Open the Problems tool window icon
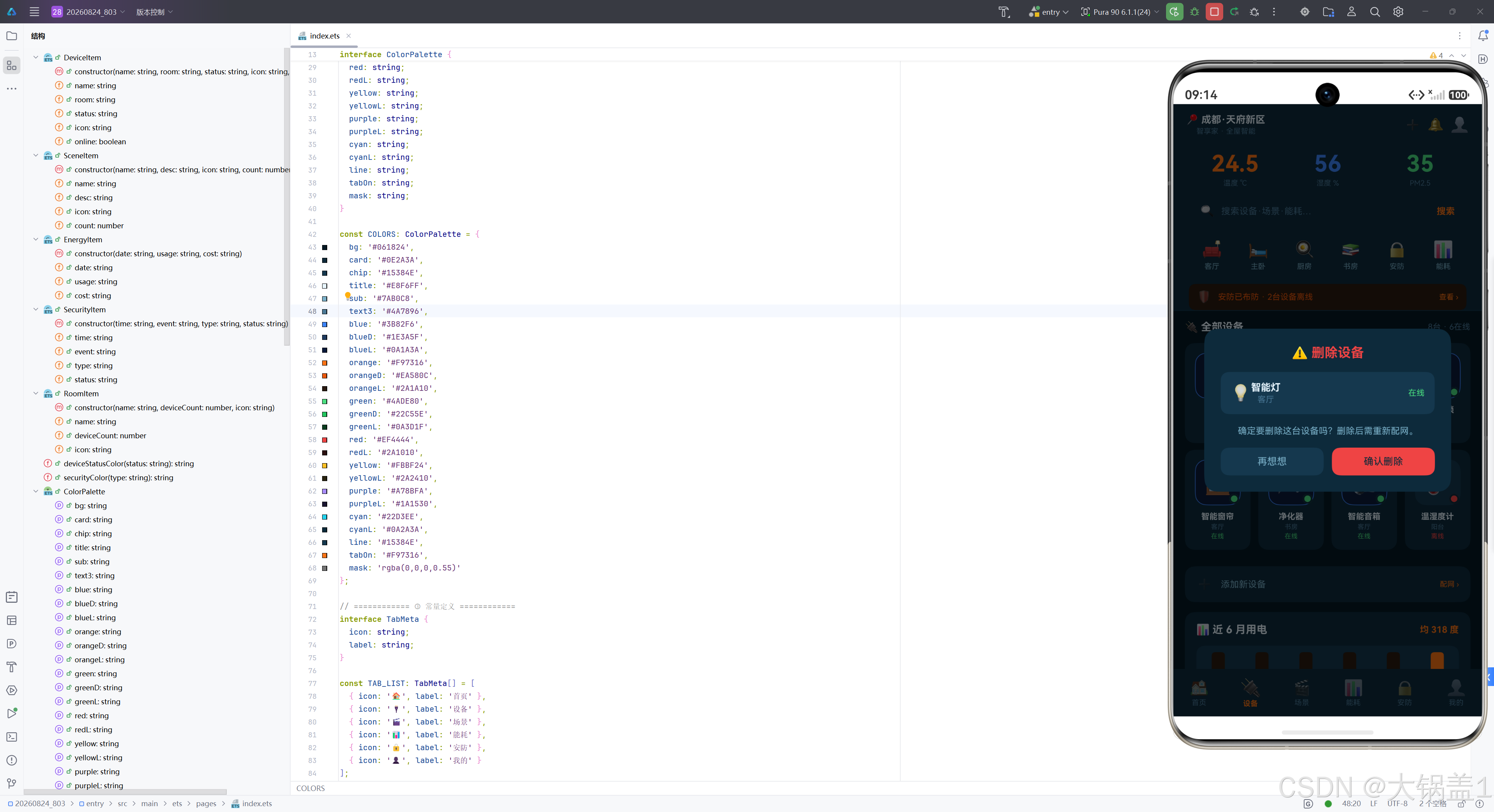Viewport: 1494px width, 812px height. [12, 760]
